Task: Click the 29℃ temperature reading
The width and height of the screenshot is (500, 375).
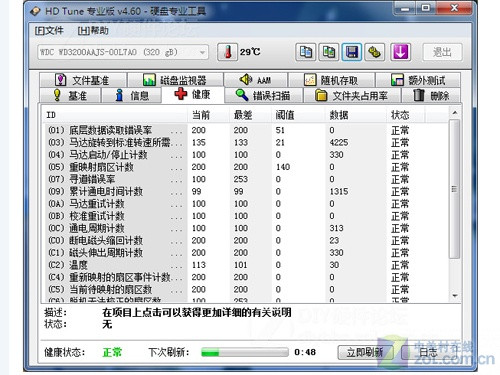Action: click(250, 52)
